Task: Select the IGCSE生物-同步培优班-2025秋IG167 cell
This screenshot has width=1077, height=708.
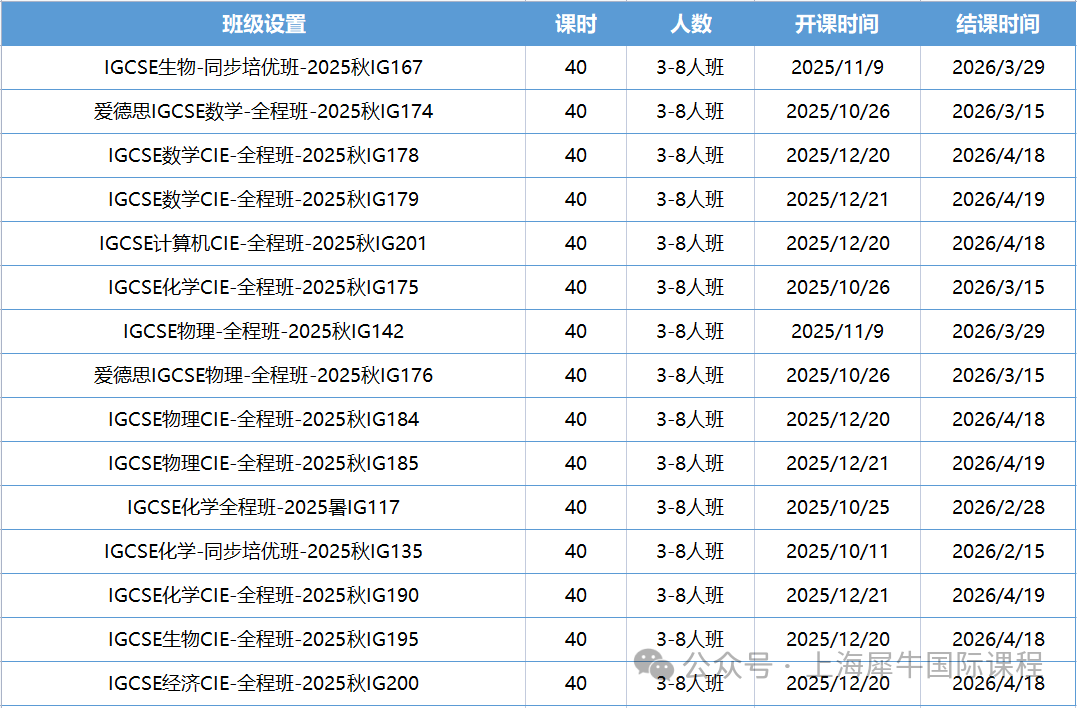Action: tap(263, 68)
